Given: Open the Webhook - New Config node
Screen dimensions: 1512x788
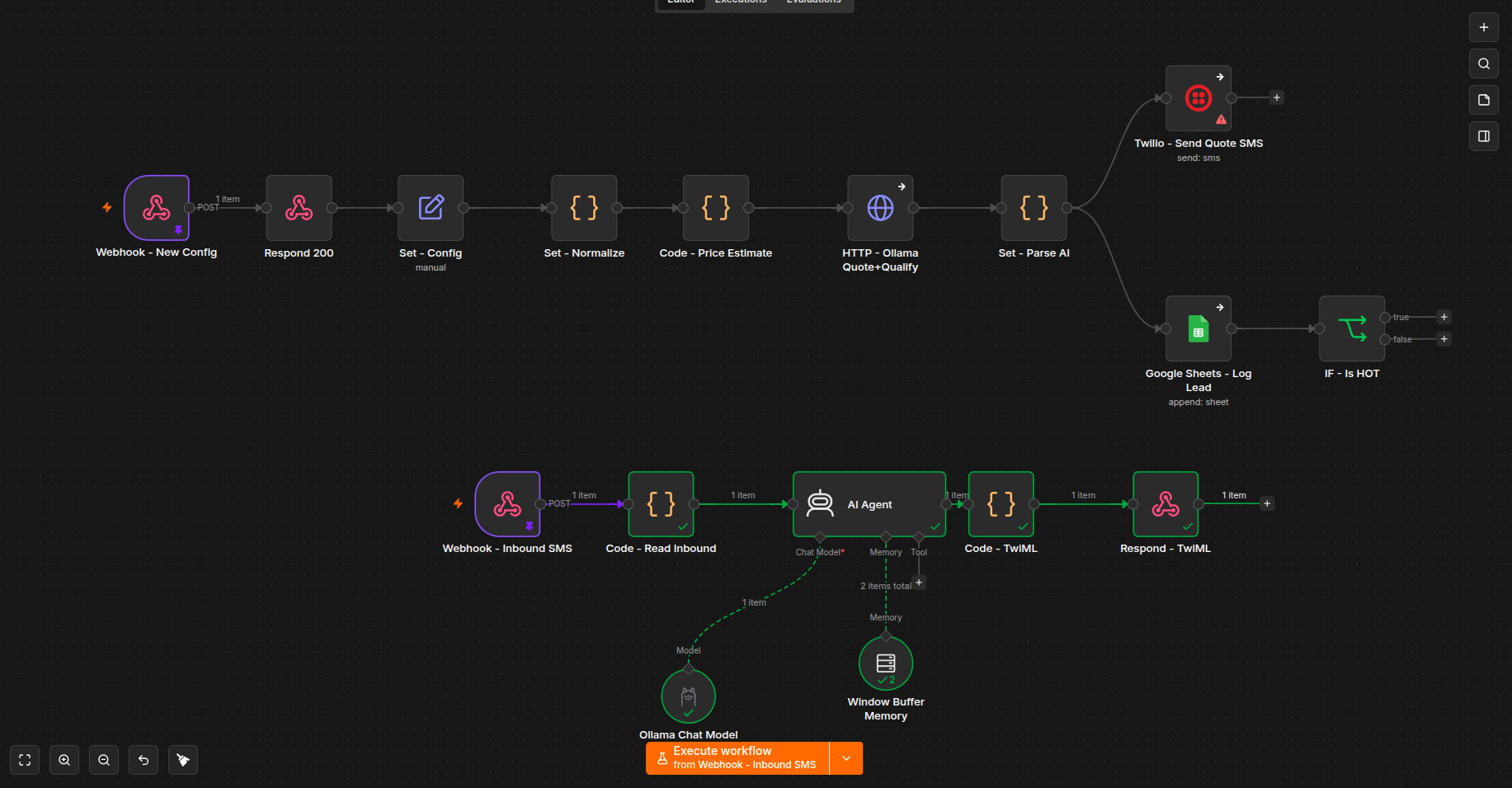Looking at the screenshot, I should [157, 208].
